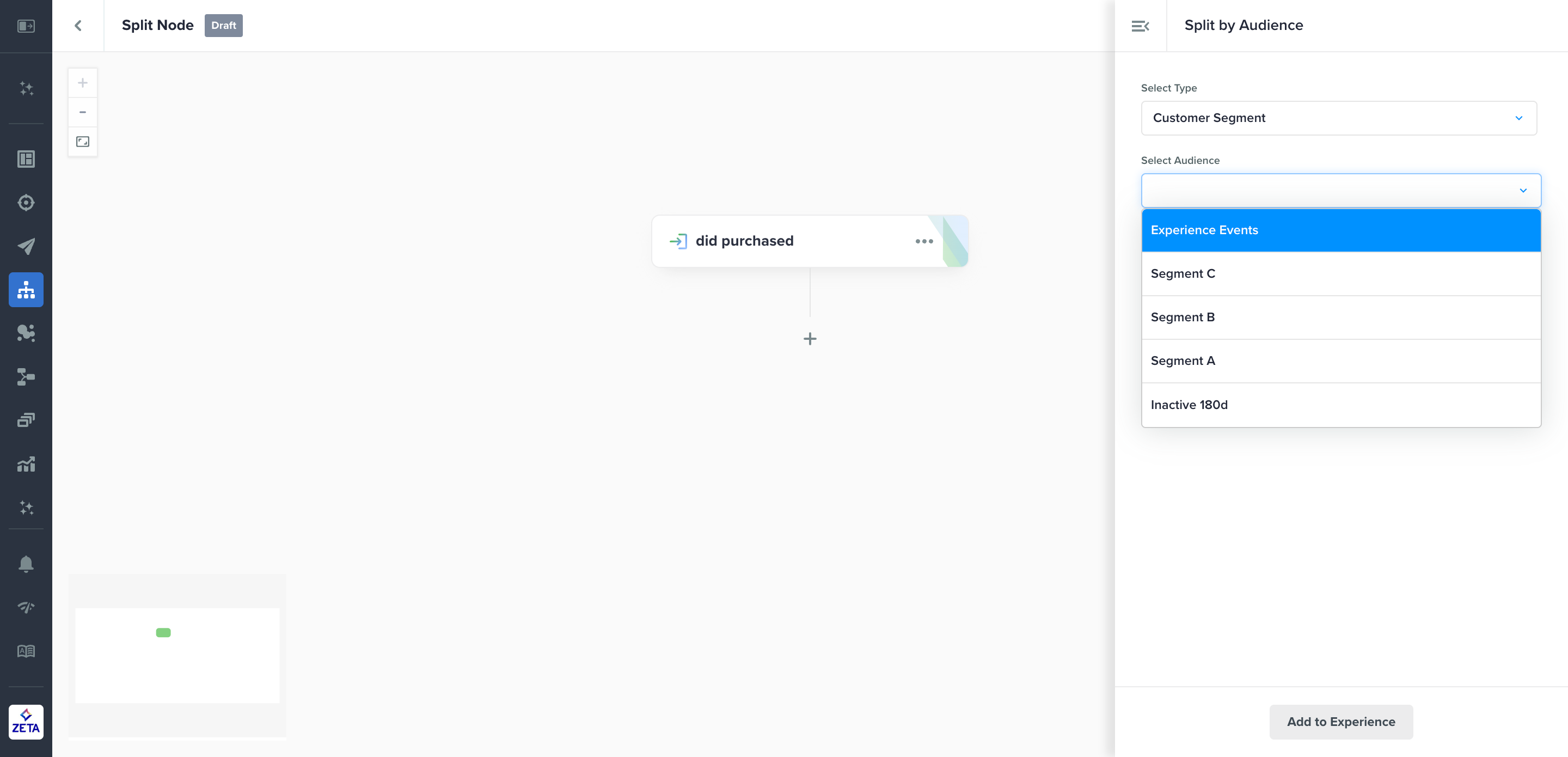Click the fit-to-screen canvas icon
Viewport: 1568px width, 757px height.
(83, 142)
